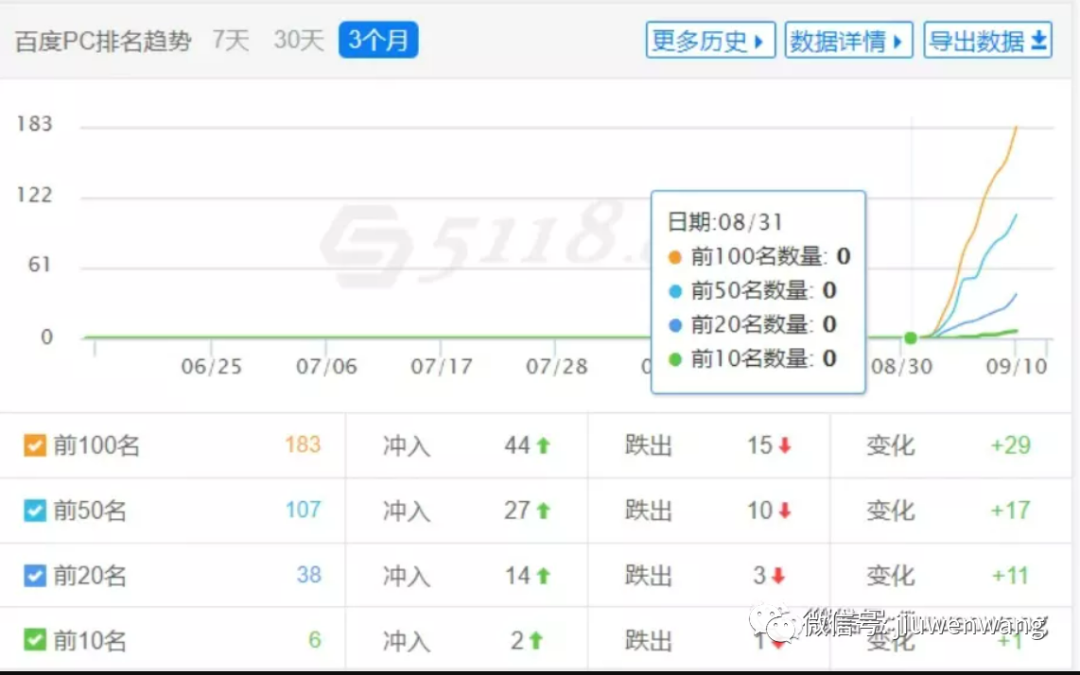1080x675 pixels.
Task: Click the 变化 label in 前20名 row
Action: [891, 575]
